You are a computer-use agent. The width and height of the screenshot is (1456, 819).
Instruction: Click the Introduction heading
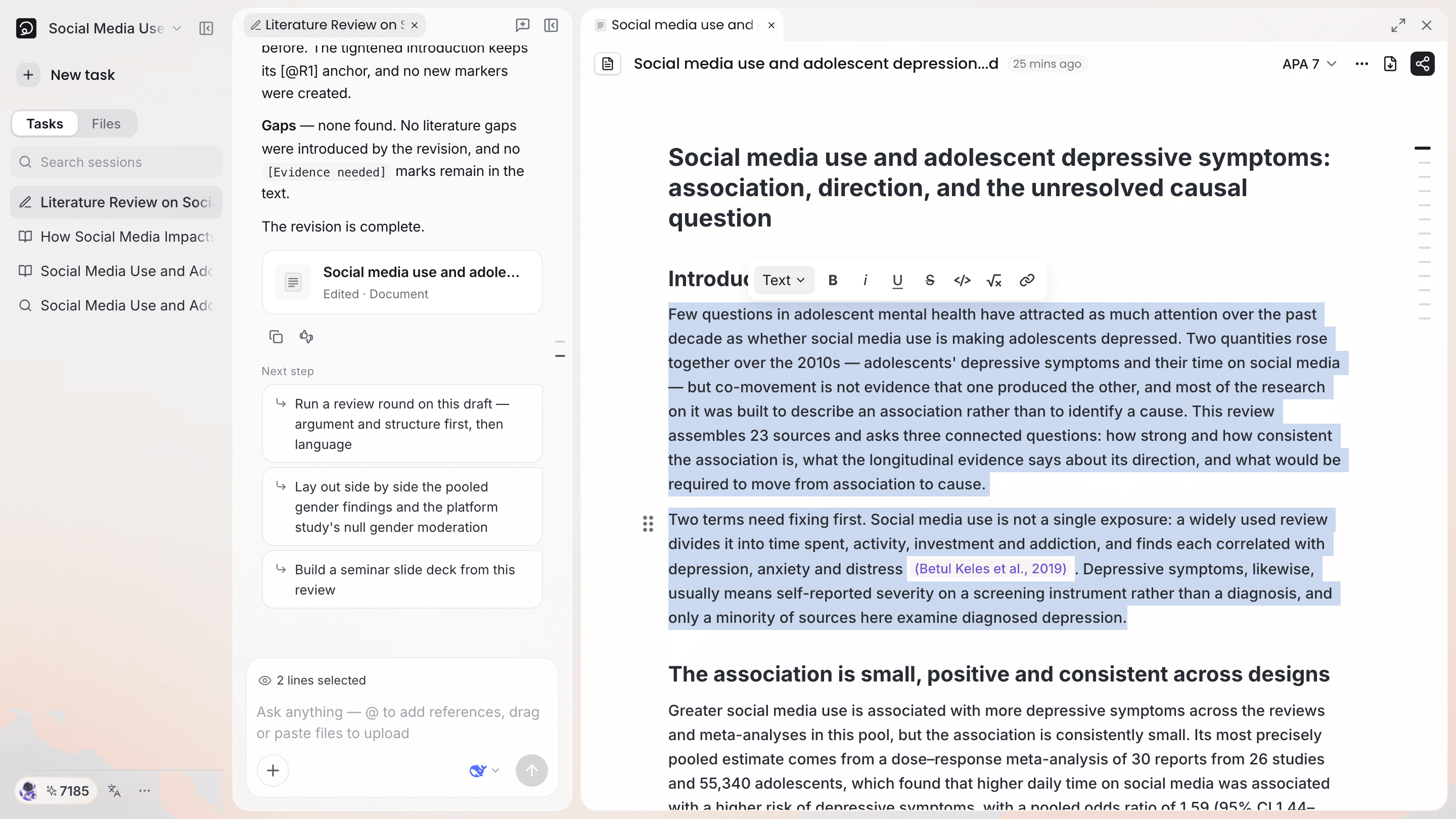pos(708,279)
